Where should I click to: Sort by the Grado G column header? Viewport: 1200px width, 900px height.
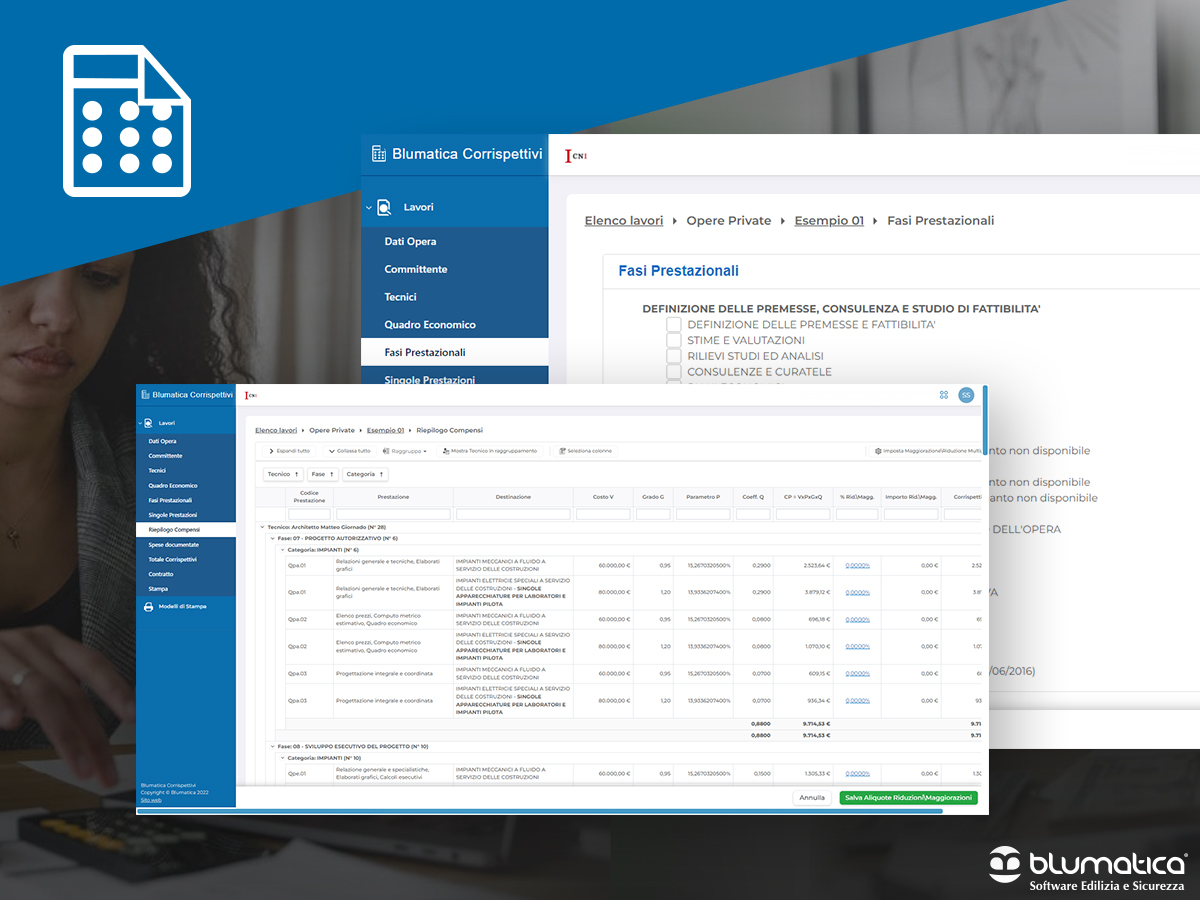[653, 497]
